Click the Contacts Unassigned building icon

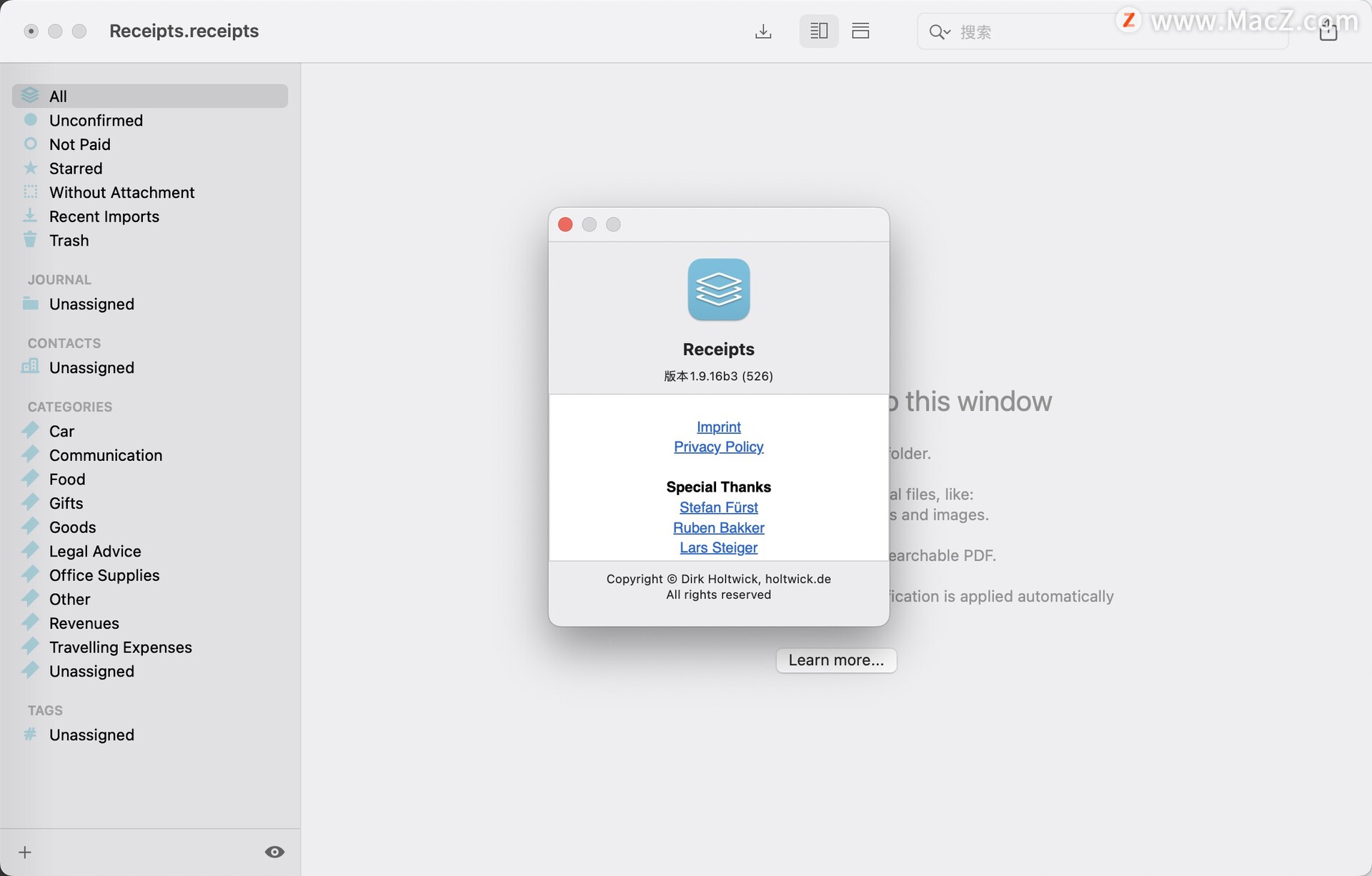tap(30, 367)
